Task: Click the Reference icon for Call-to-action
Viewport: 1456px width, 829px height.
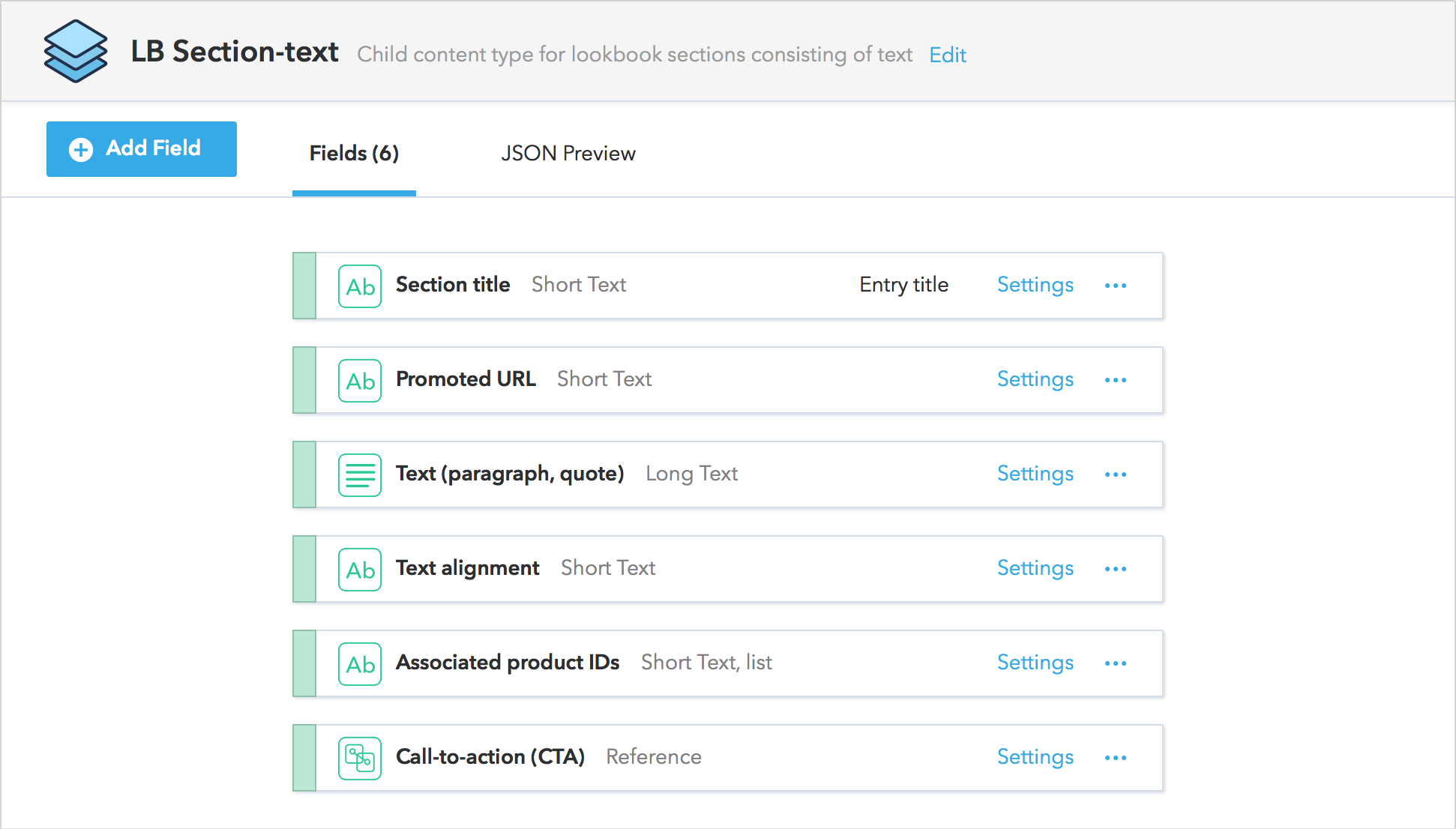Action: [x=360, y=759]
